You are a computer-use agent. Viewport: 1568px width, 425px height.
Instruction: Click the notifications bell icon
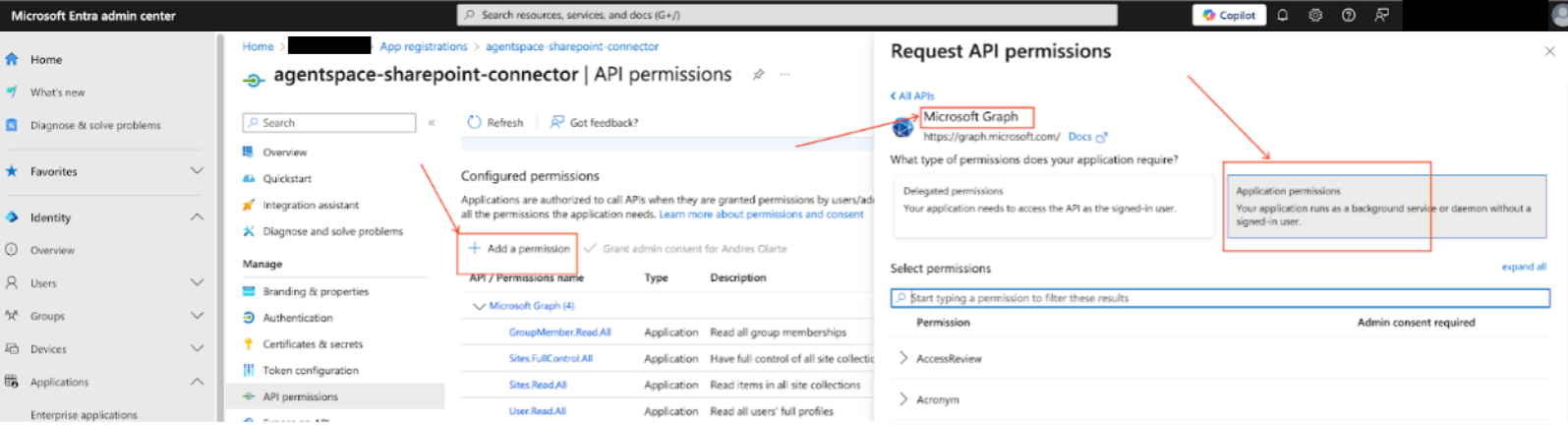1282,15
